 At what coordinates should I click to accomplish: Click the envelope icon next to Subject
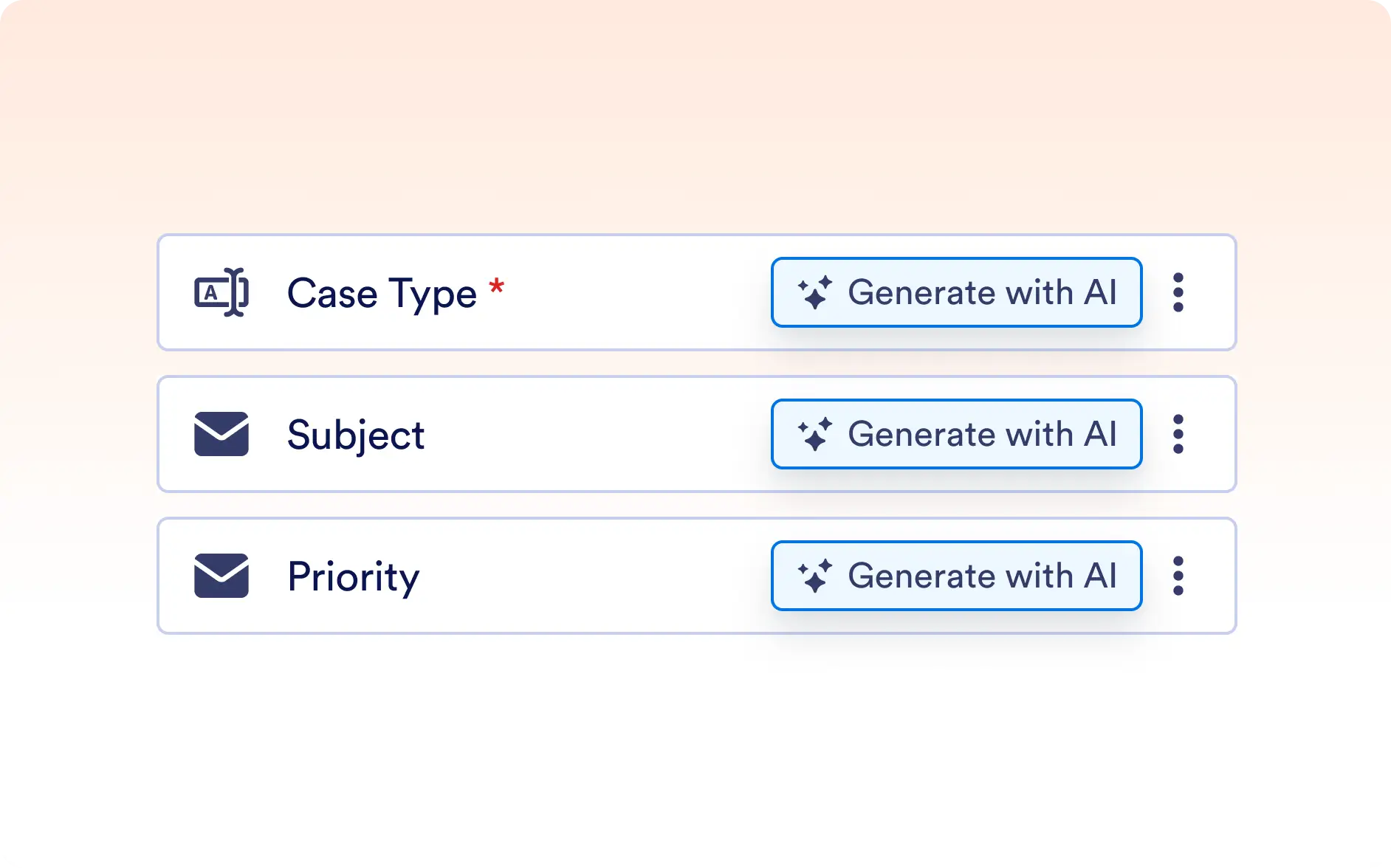[221, 434]
